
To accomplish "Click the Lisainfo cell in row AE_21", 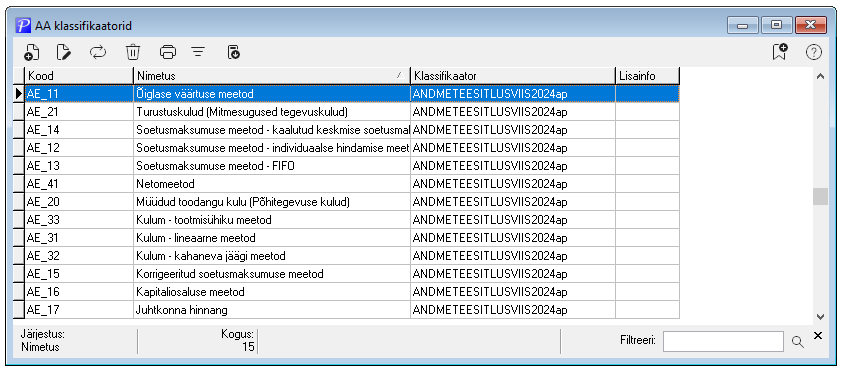I will pos(648,112).
